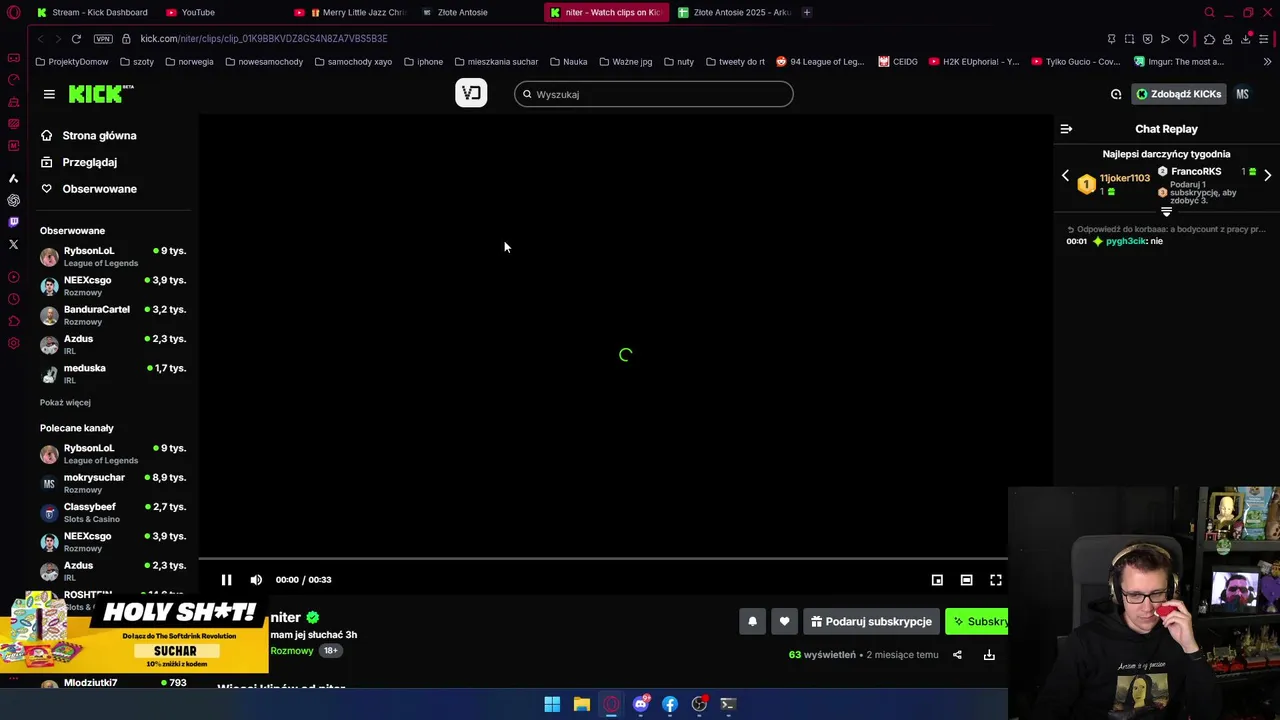Open ChatGPT from the Opera sidebar
Image resolution: width=1280 pixels, height=720 pixels.
tap(13, 200)
